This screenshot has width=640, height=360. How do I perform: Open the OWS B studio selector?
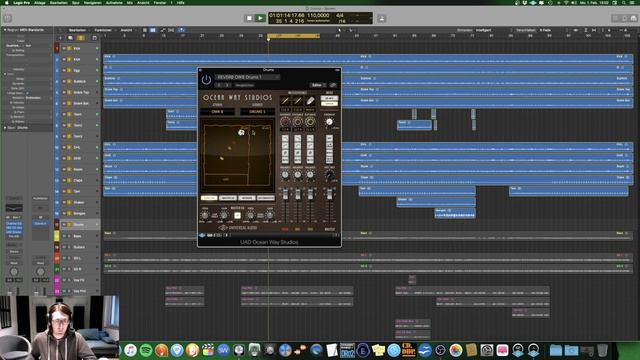coord(217,111)
